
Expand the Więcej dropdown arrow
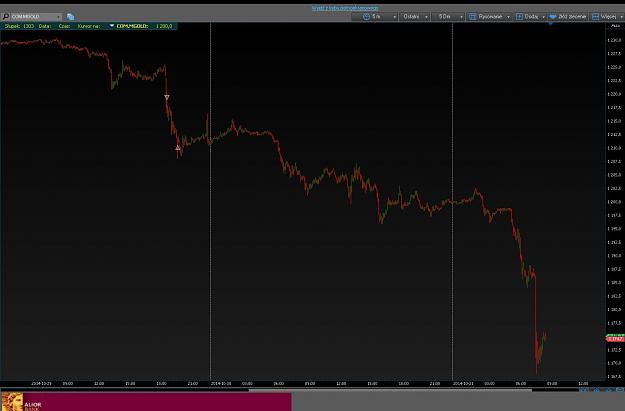[x=621, y=17]
